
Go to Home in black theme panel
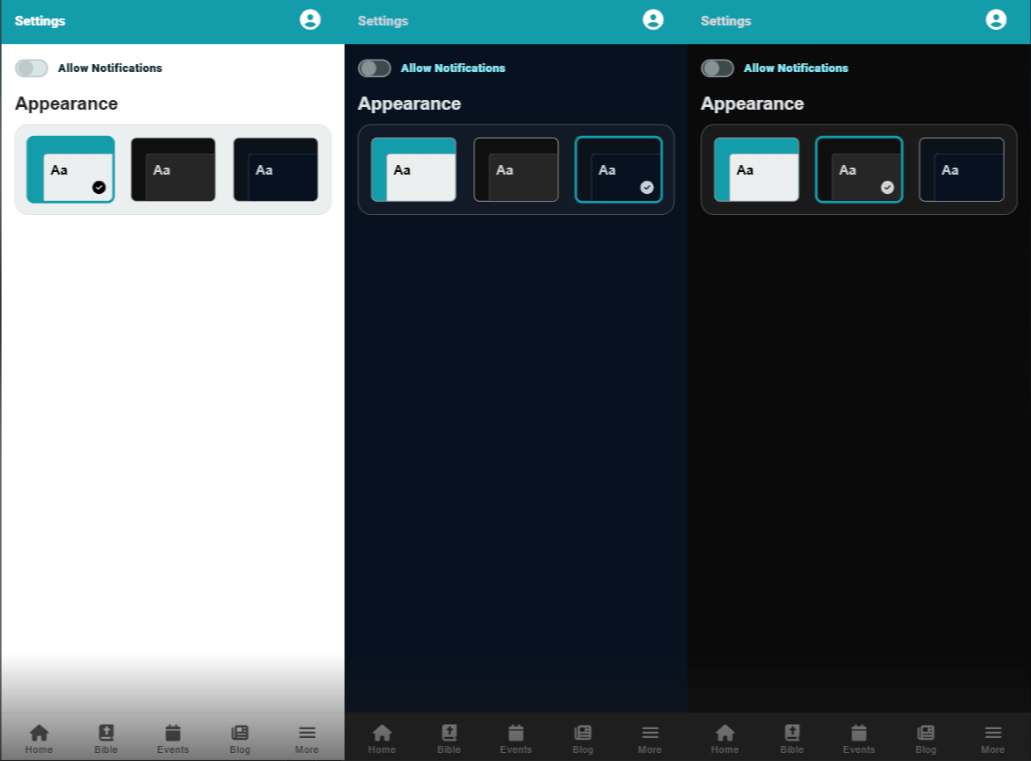(x=725, y=739)
